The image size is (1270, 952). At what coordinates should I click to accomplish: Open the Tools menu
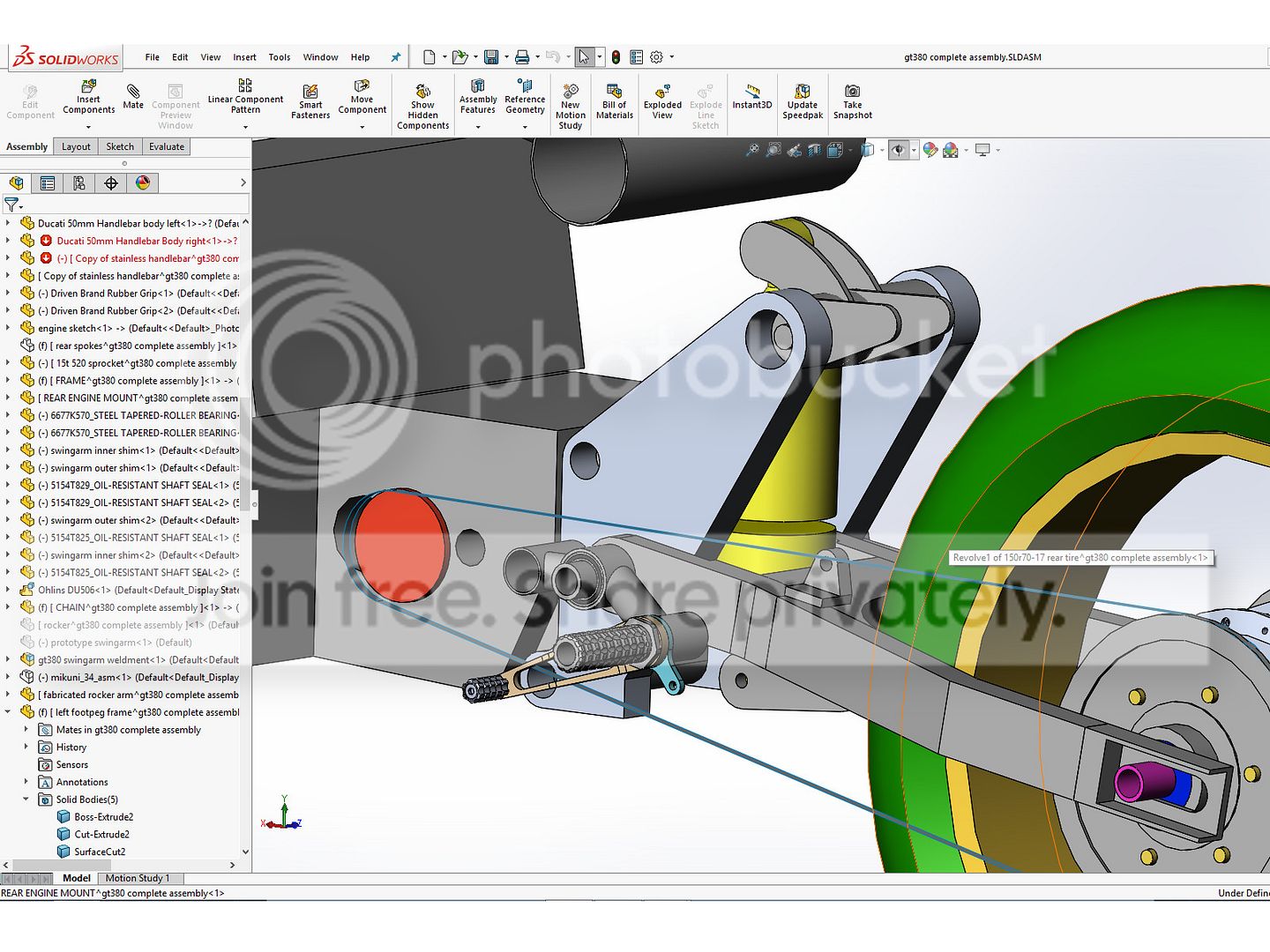pyautogui.click(x=280, y=57)
